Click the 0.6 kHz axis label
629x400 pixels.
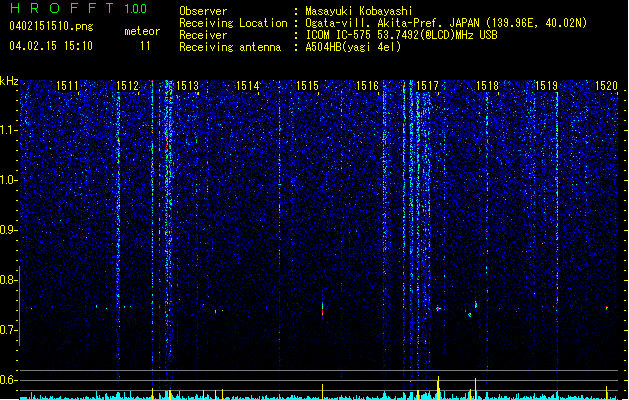pyautogui.click(x=9, y=380)
